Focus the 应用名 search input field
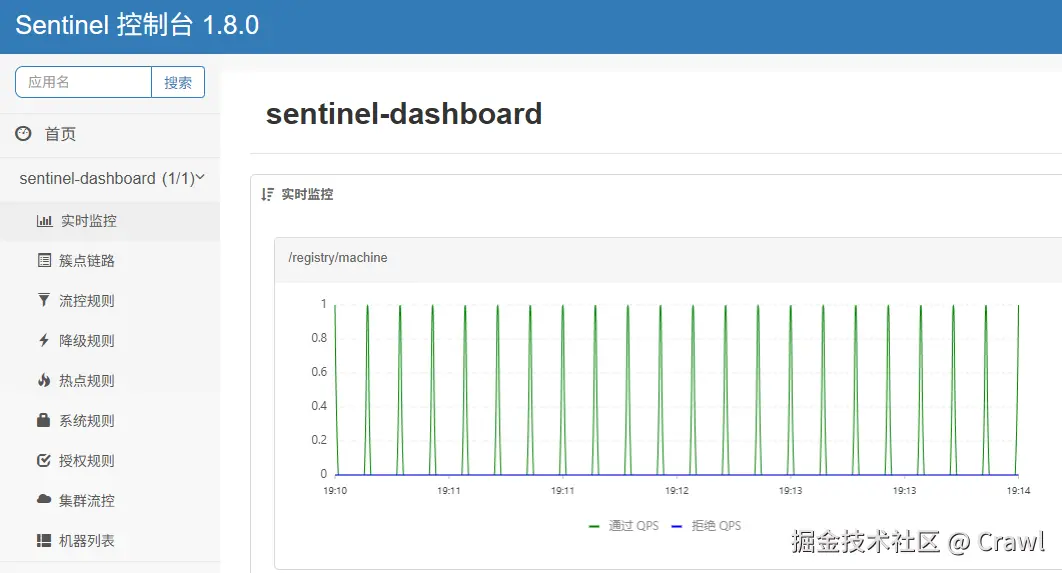This screenshot has height=573, width=1062. [83, 82]
